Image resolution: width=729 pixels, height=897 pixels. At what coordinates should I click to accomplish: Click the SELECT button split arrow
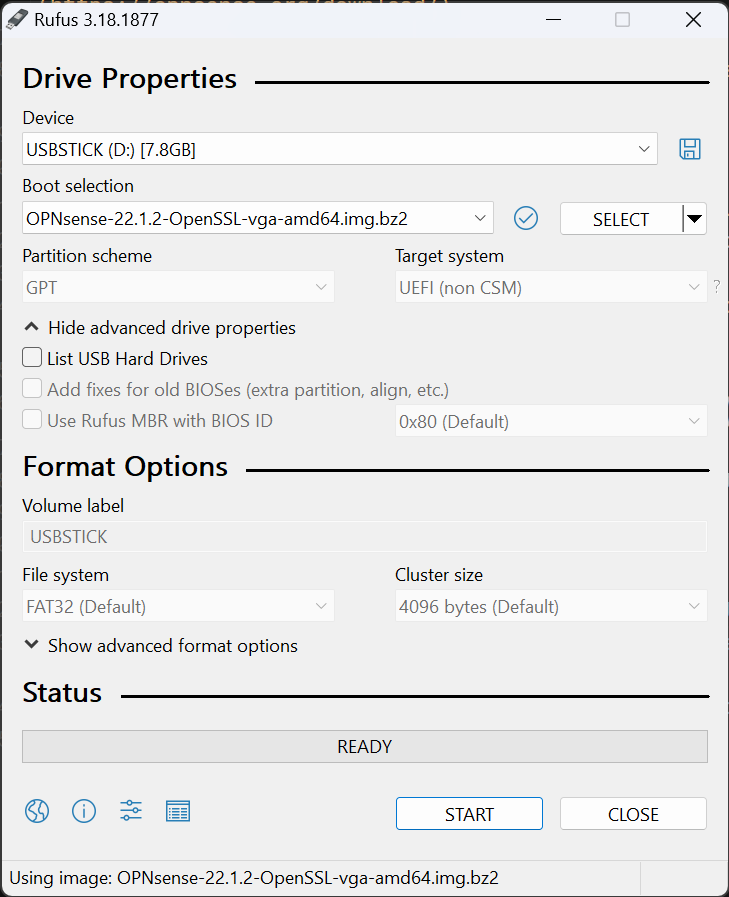[x=694, y=219]
